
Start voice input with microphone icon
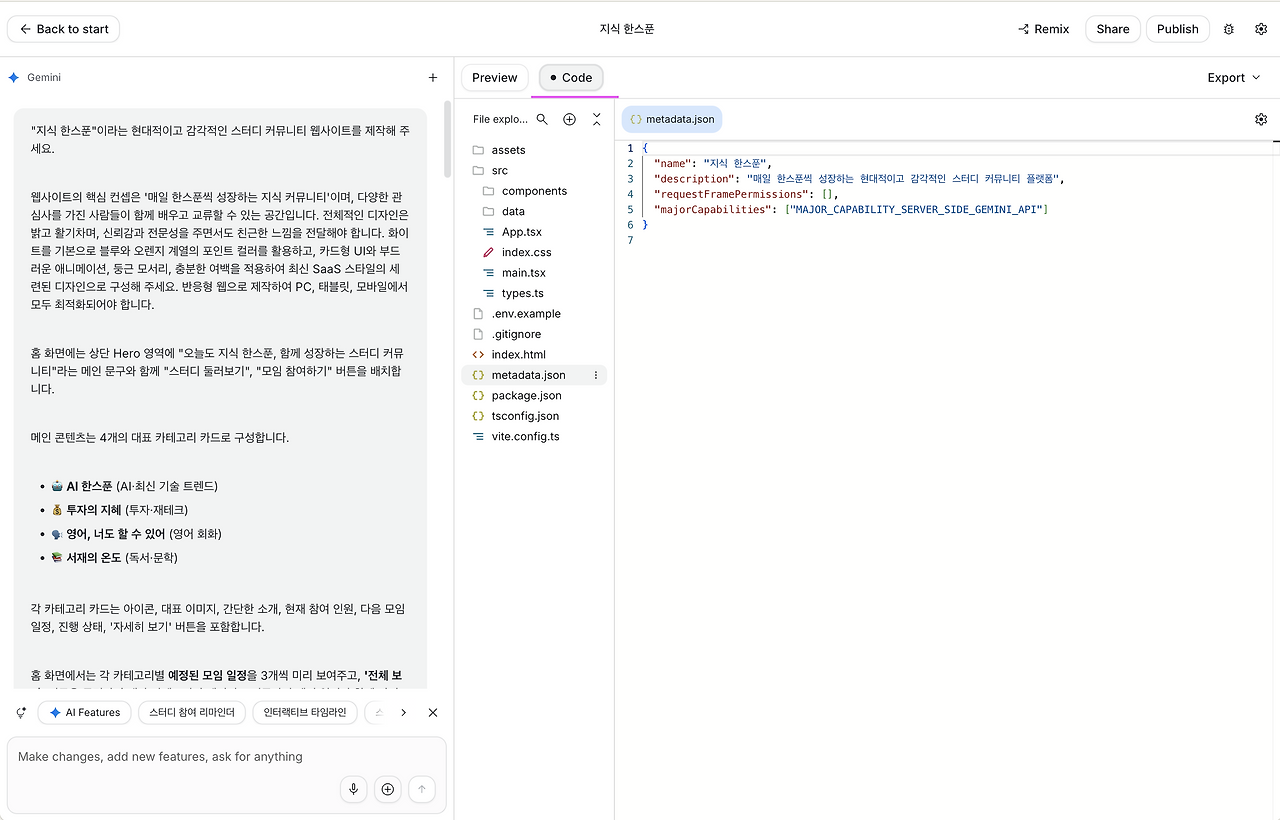(353, 789)
